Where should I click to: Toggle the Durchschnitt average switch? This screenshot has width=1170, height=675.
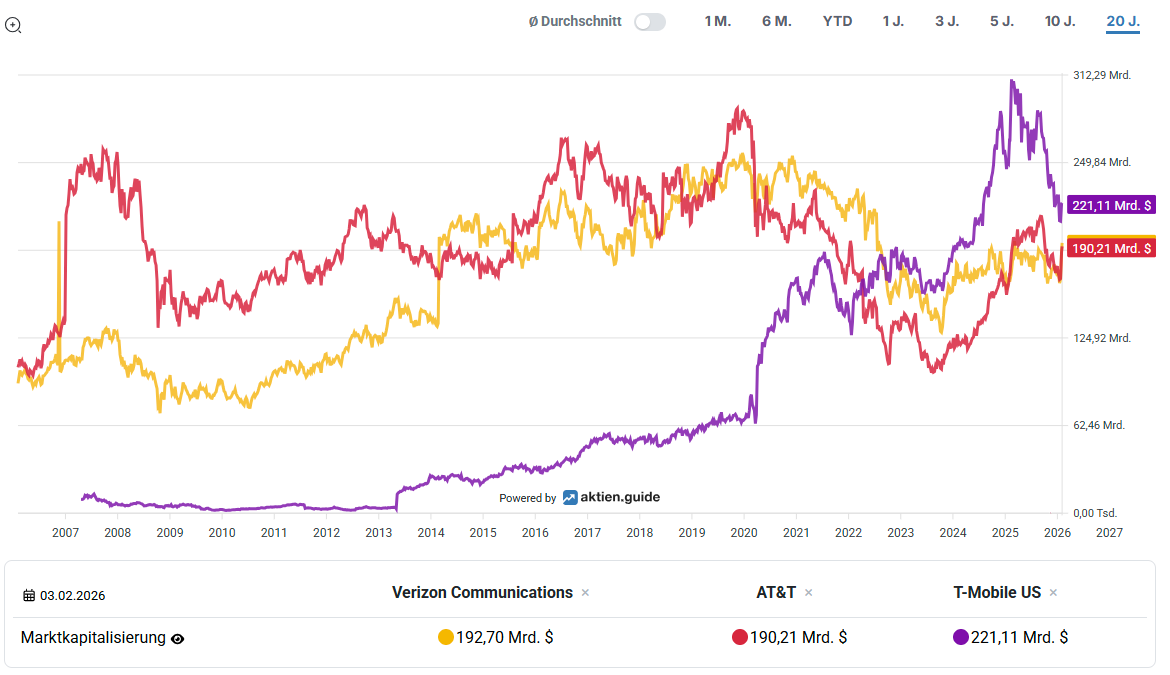point(649,22)
